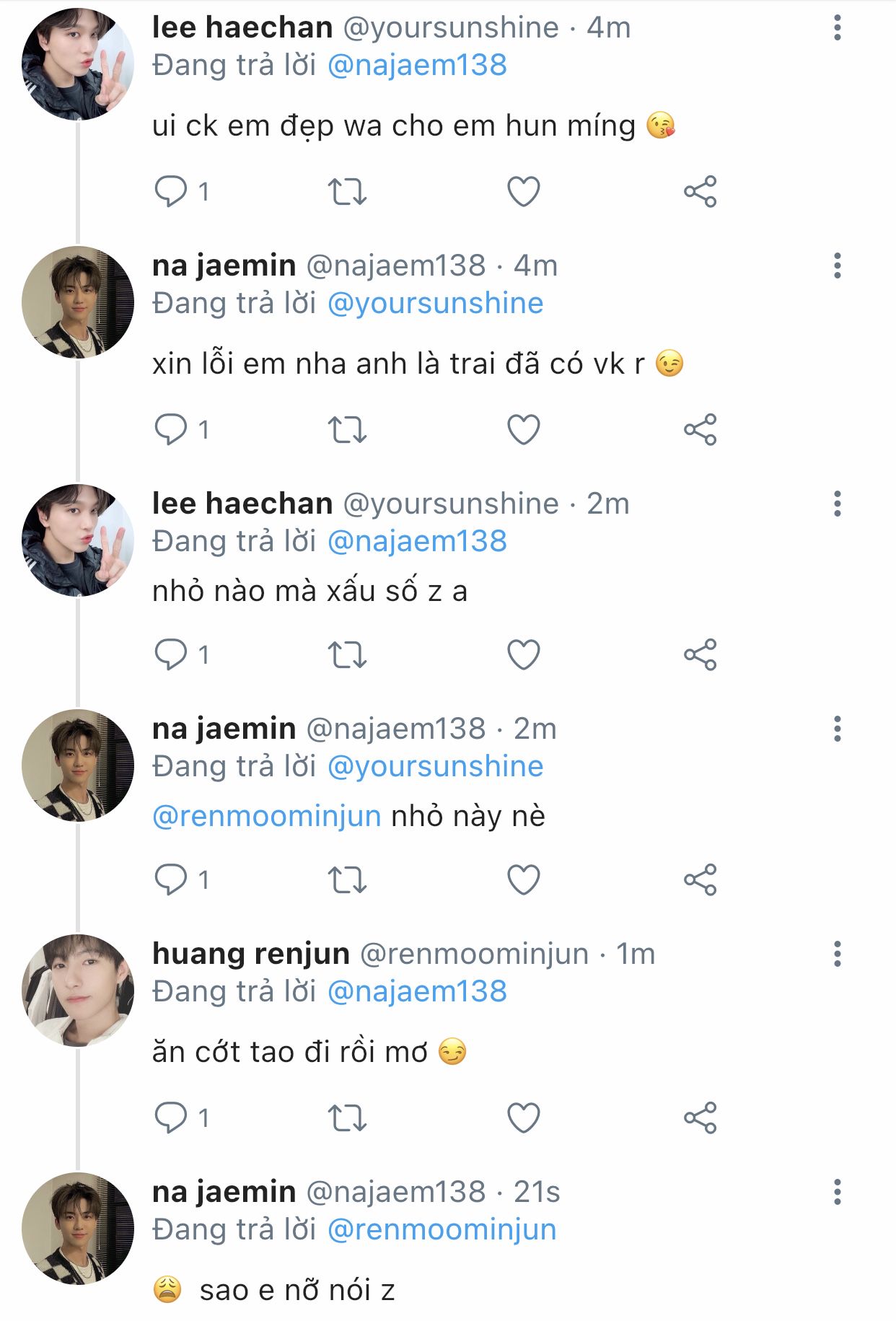
Task: Open @yoursunshine link in jaemin's 4m reply
Action: coord(435,304)
